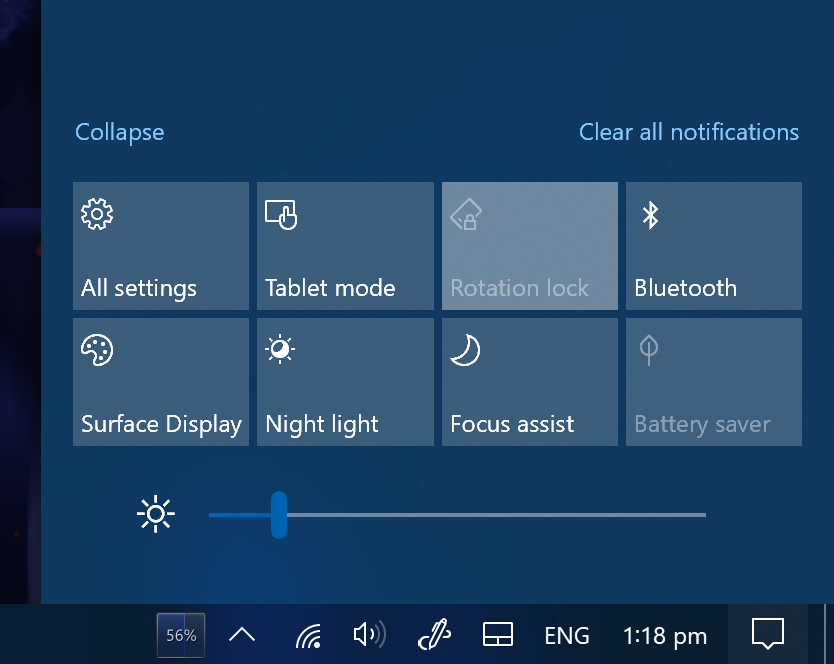The height and width of the screenshot is (664, 834).
Task: Open Wi-Fi network flyout
Action: (x=309, y=635)
